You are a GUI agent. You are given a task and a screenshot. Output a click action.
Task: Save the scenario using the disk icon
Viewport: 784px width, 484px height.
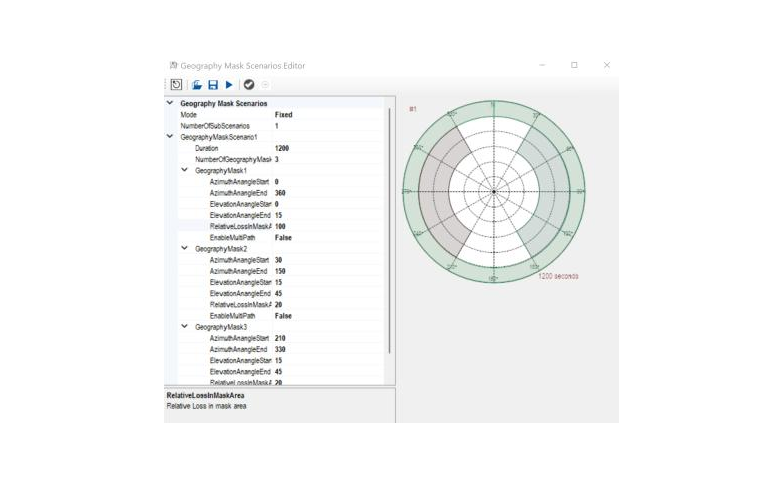click(213, 86)
